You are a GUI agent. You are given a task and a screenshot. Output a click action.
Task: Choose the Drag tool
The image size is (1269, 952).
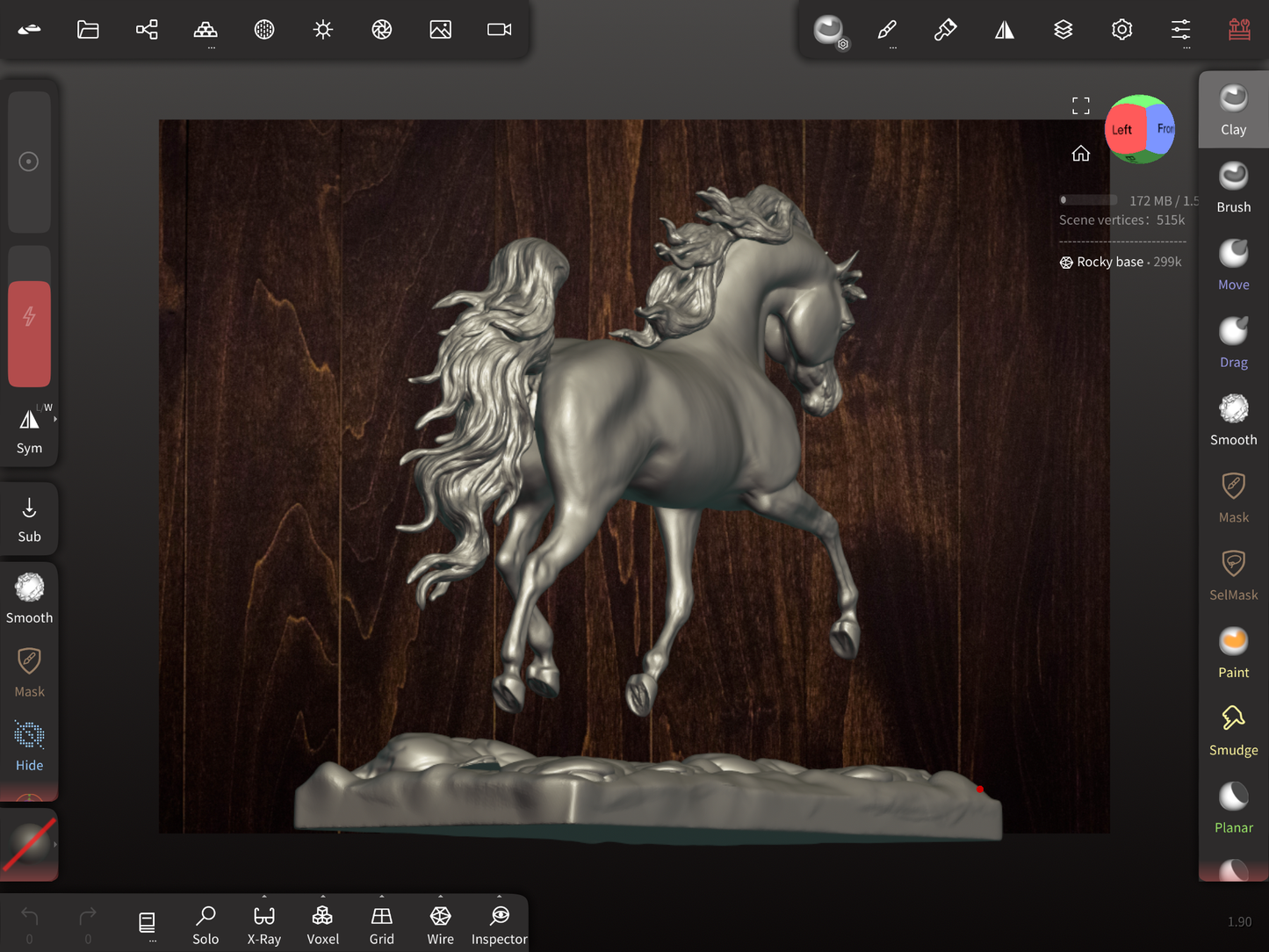pyautogui.click(x=1233, y=343)
